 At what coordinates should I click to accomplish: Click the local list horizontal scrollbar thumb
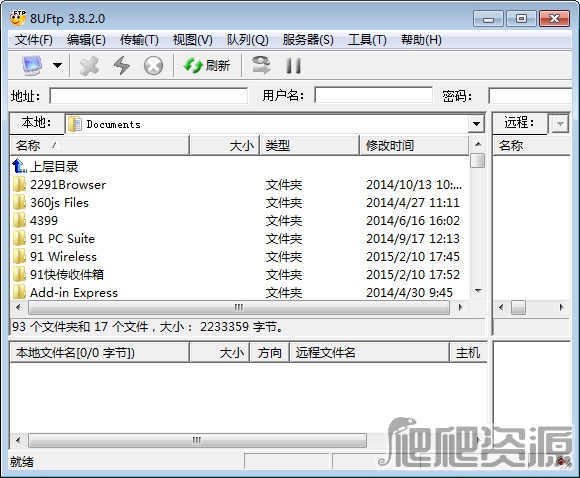[239, 307]
